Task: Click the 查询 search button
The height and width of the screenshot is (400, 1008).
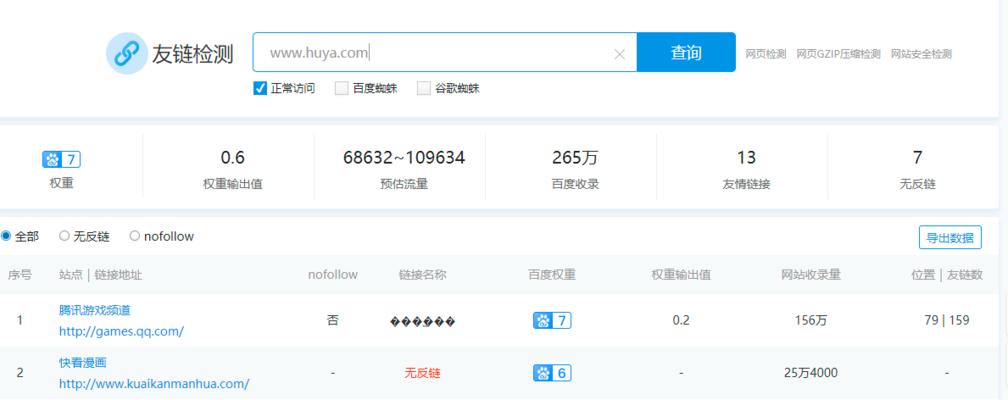Action: tap(686, 52)
